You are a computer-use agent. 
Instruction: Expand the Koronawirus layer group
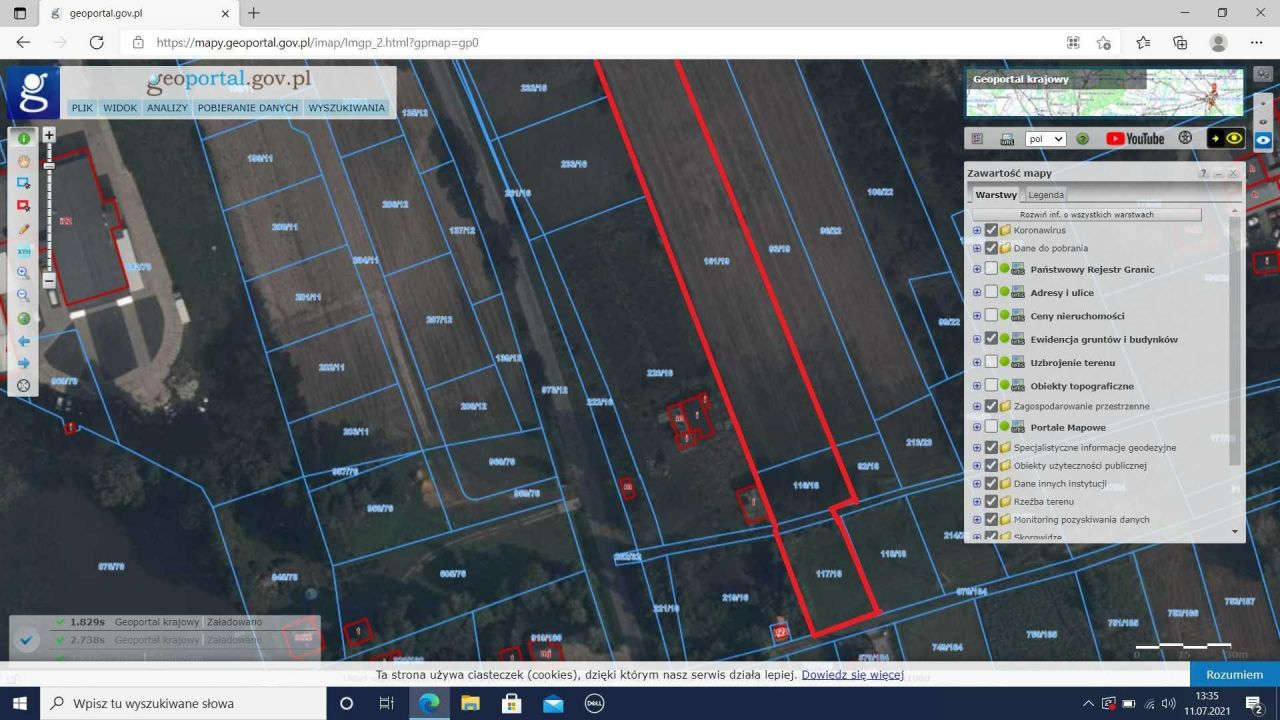(977, 230)
